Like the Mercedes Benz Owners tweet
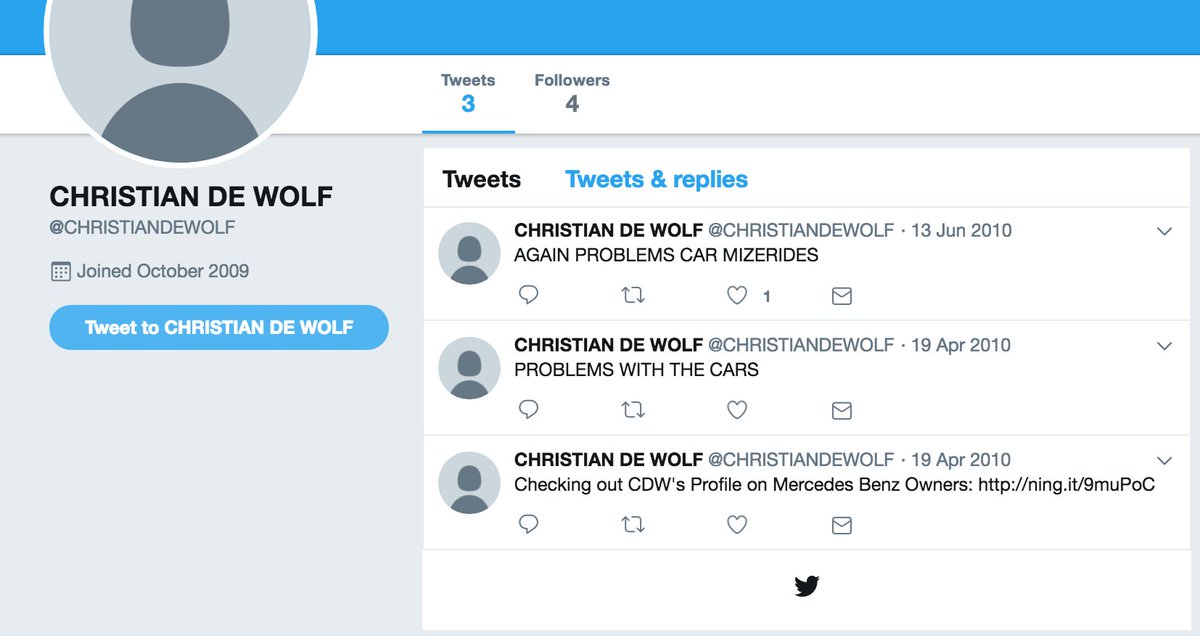Viewport: 1200px width, 636px height. coord(737,524)
